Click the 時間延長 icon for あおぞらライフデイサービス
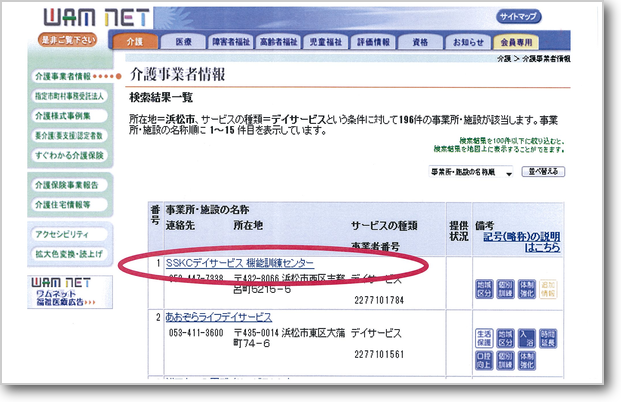The image size is (621, 402). coord(550,335)
